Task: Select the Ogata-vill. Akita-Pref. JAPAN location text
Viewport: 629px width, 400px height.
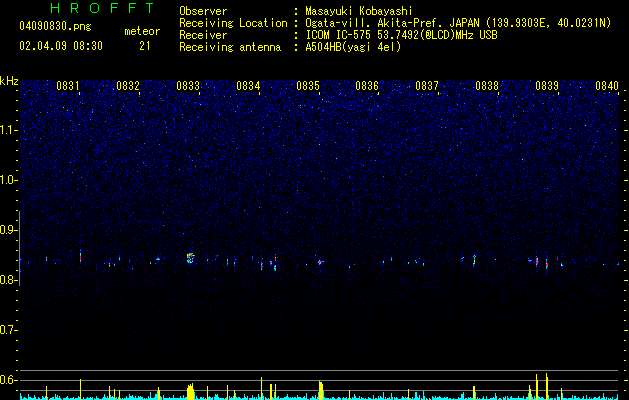Action: (x=458, y=23)
